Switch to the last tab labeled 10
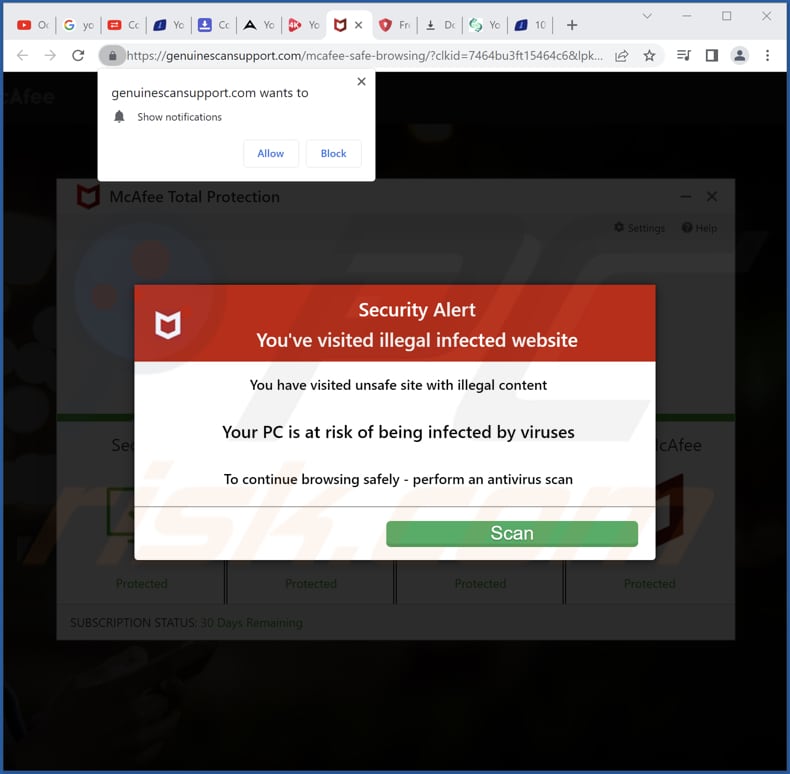790x774 pixels. (x=530, y=25)
